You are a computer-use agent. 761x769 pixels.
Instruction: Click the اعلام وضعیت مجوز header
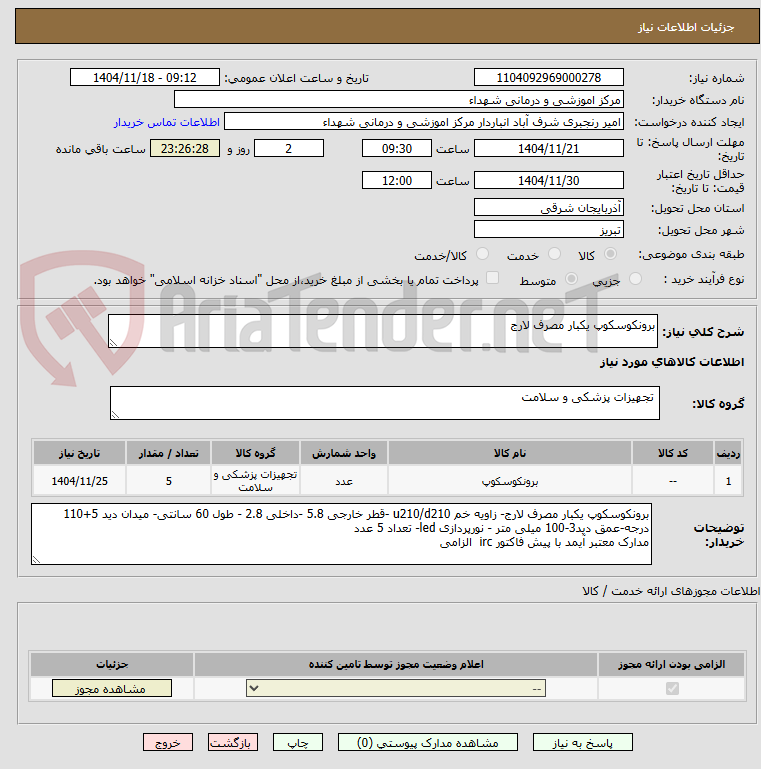point(396,664)
